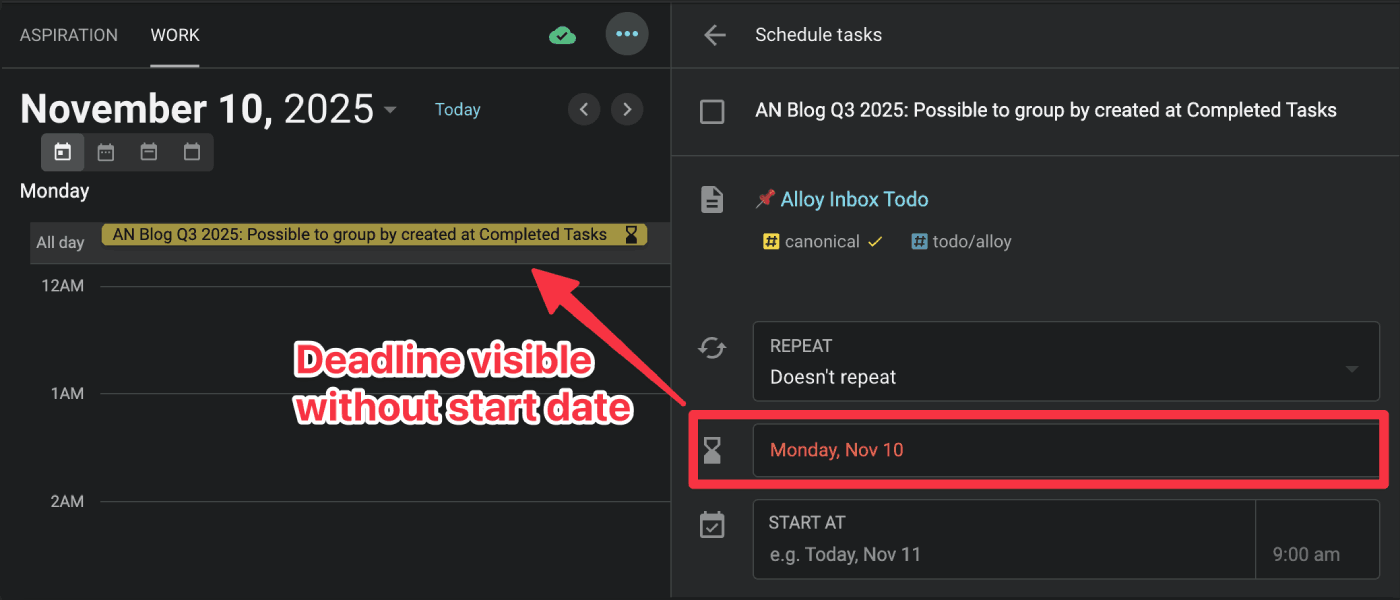This screenshot has height=600, width=1400.
Task: Select the blank calendar view icon
Action: click(192, 152)
